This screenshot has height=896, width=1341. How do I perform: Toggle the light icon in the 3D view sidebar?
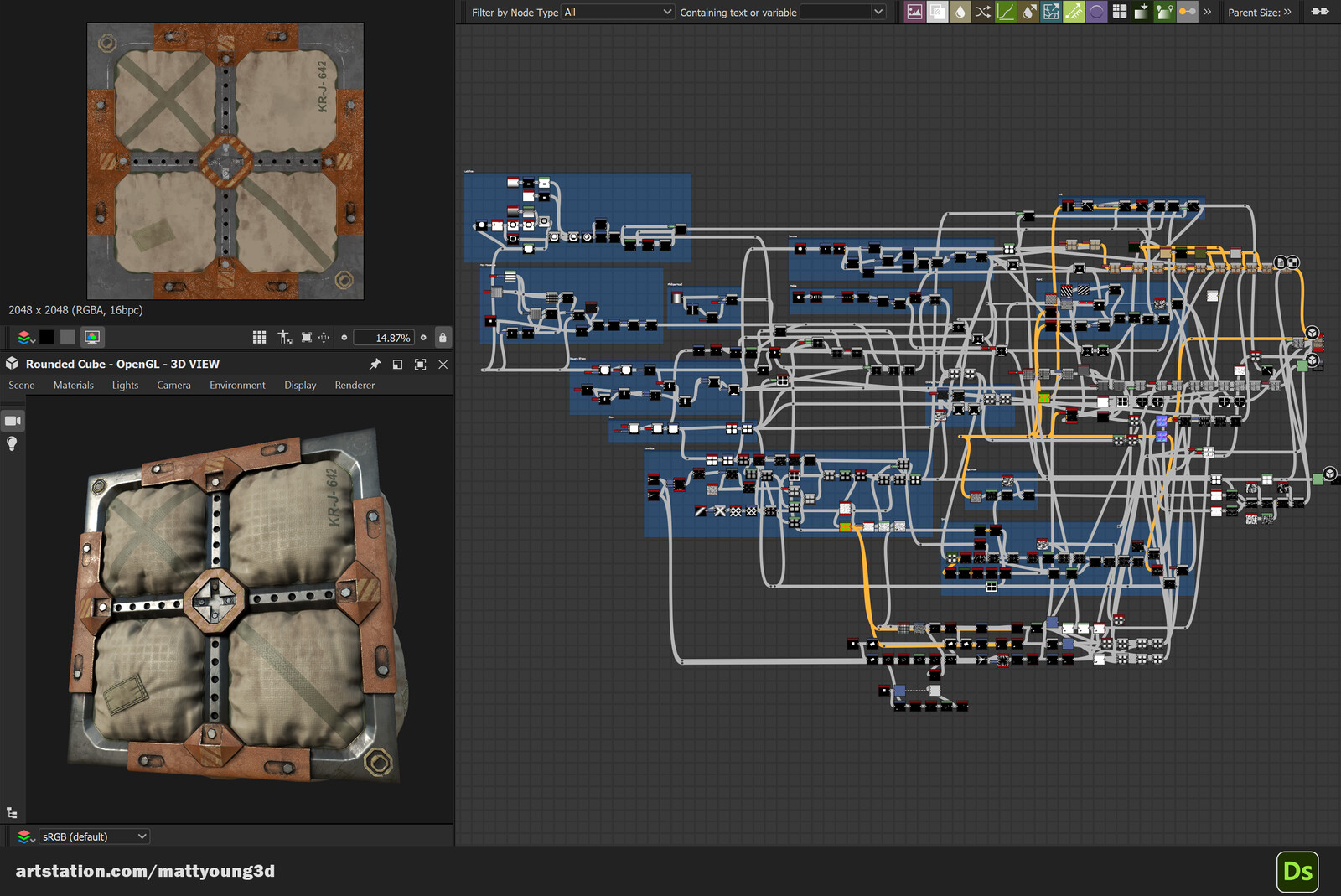[x=12, y=444]
